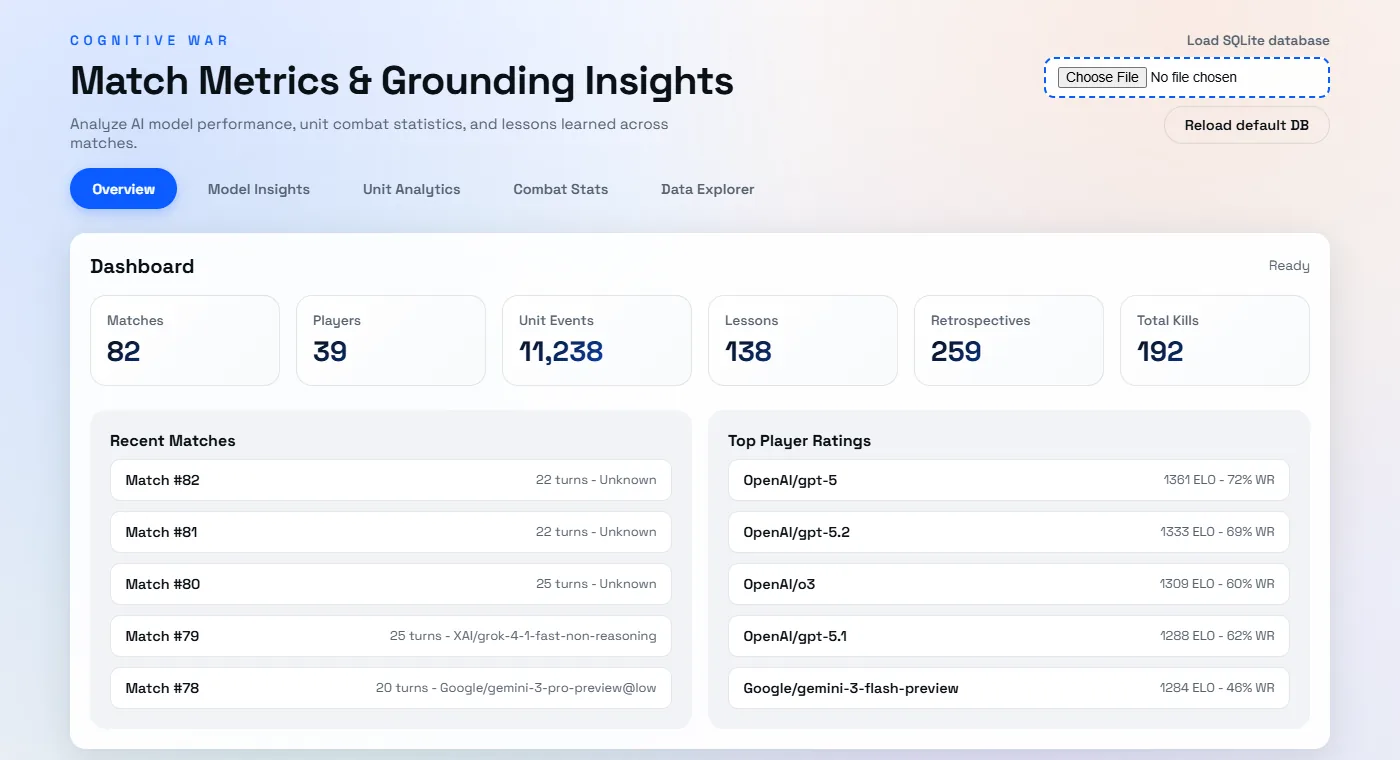Click the 'Match Metrics & Grounding Insights' title
This screenshot has height=760, width=1400.
(x=402, y=80)
